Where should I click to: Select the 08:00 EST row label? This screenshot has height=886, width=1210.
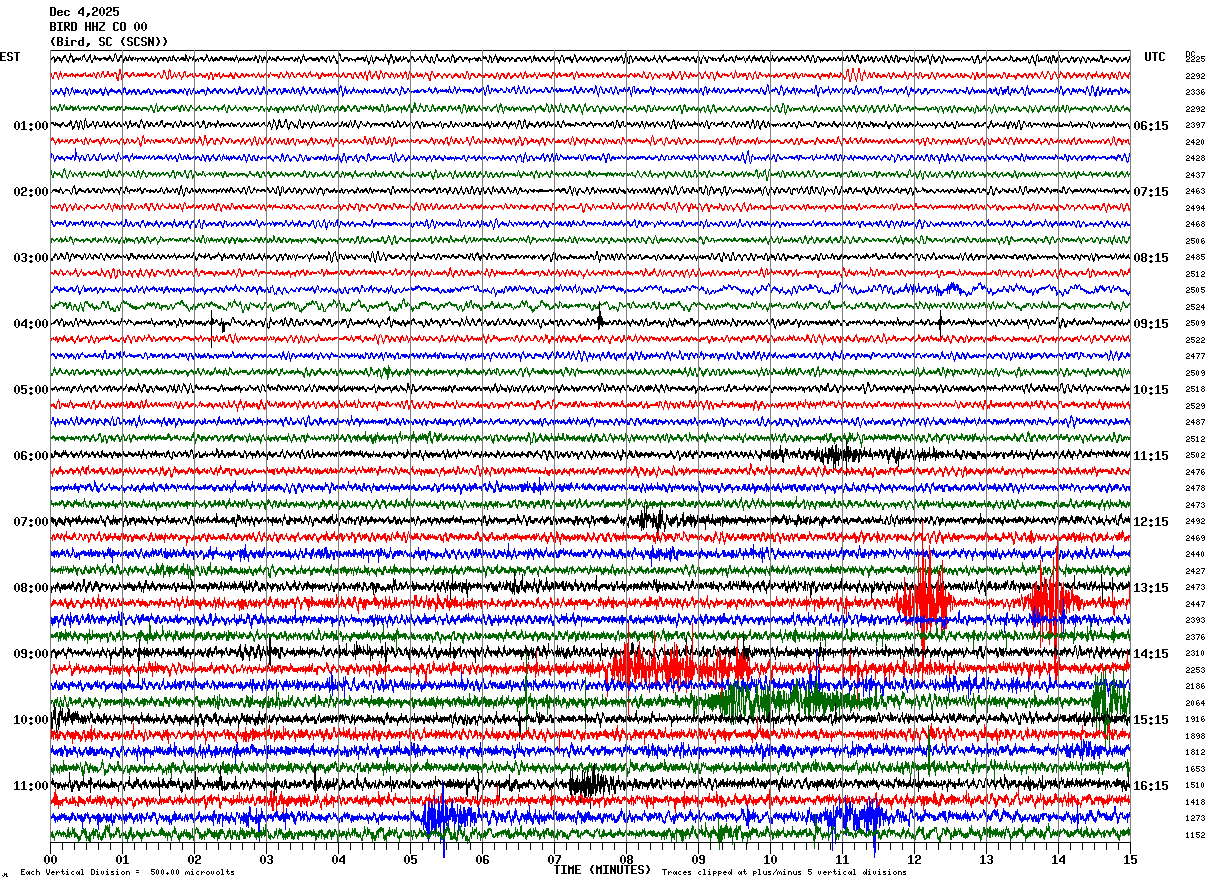point(31,588)
